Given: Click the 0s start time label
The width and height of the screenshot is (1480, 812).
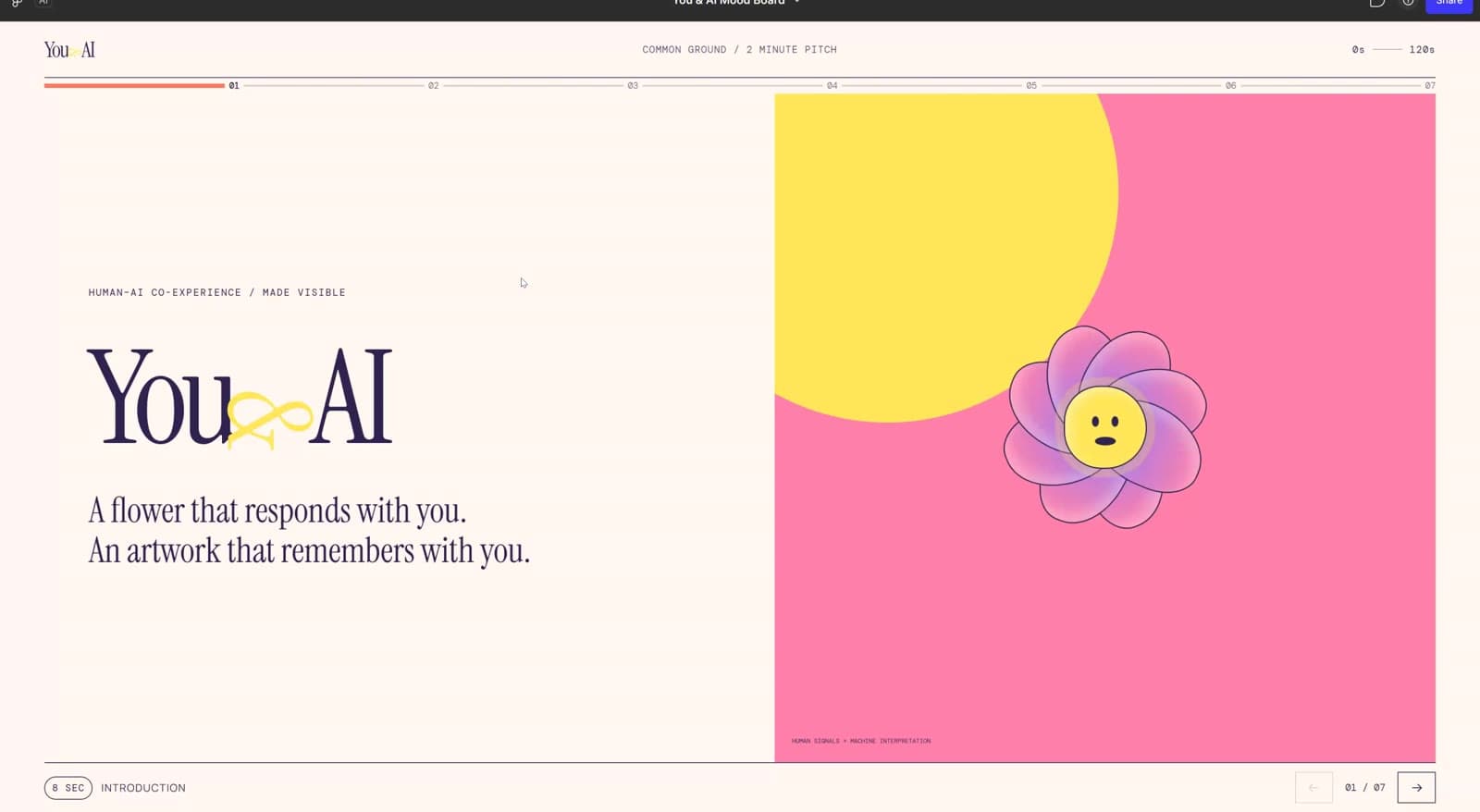Looking at the screenshot, I should (1358, 50).
